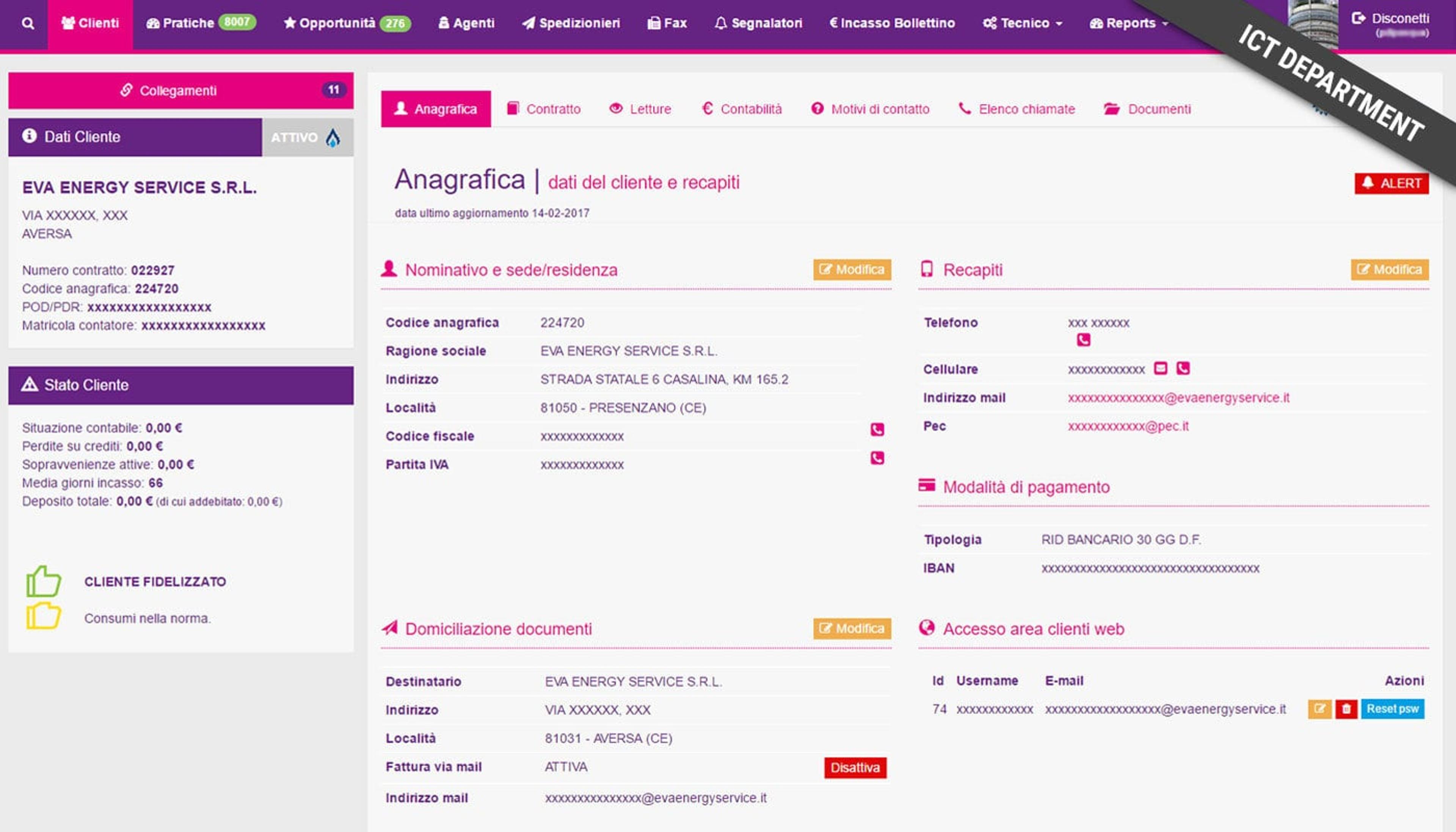The width and height of the screenshot is (1456, 832).
Task: Open Pratiche menu with 8007 badge
Action: (x=201, y=24)
